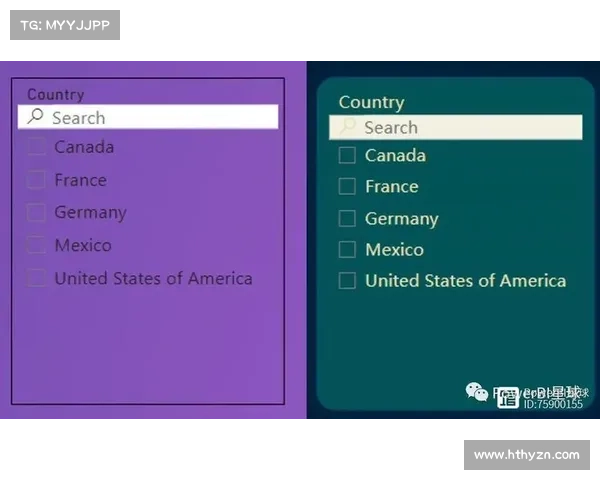This screenshot has height=480, width=600.
Task: Tick the France checkbox in the purple slicer
Action: point(36,180)
